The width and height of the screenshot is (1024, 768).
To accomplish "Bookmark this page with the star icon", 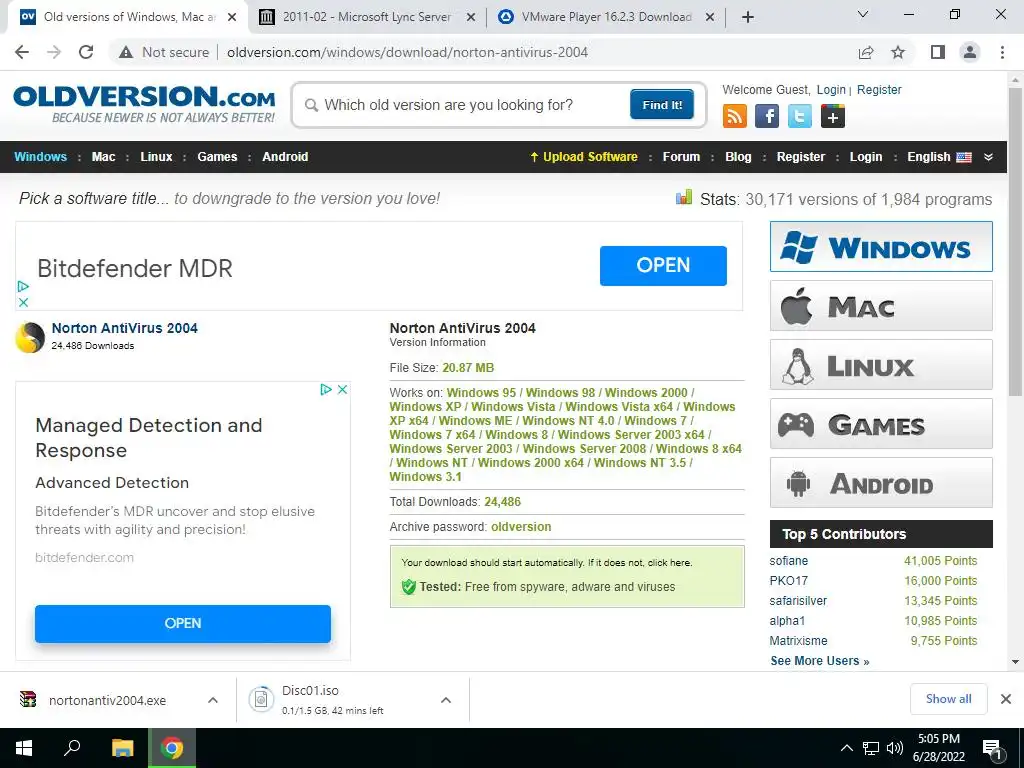I will [898, 52].
